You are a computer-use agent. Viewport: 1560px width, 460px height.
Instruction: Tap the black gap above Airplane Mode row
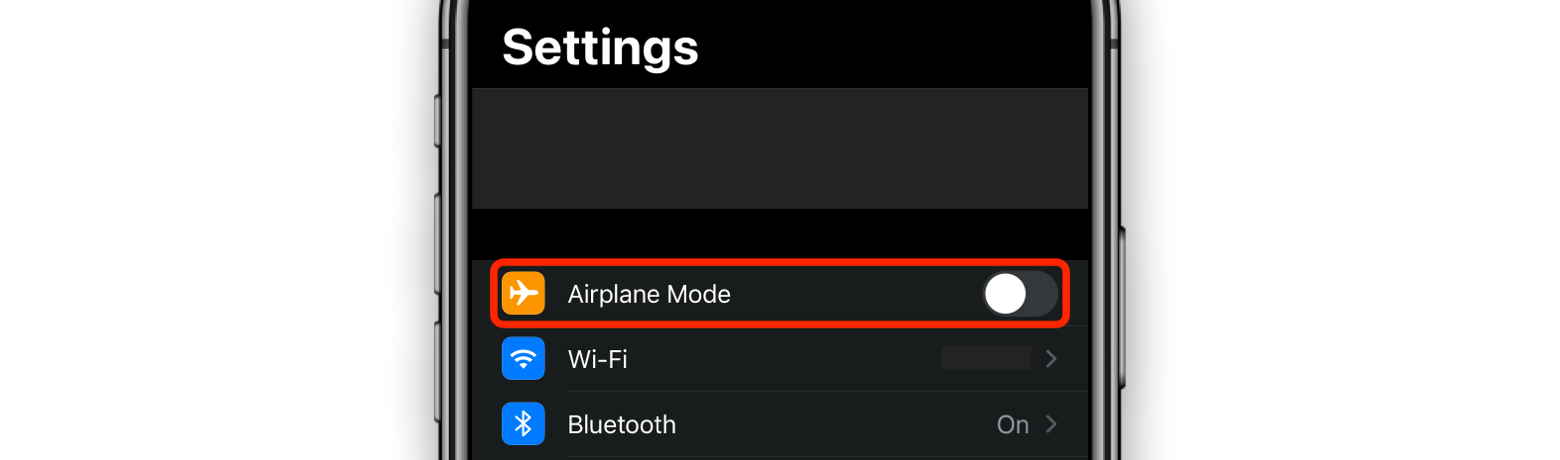coord(780,232)
